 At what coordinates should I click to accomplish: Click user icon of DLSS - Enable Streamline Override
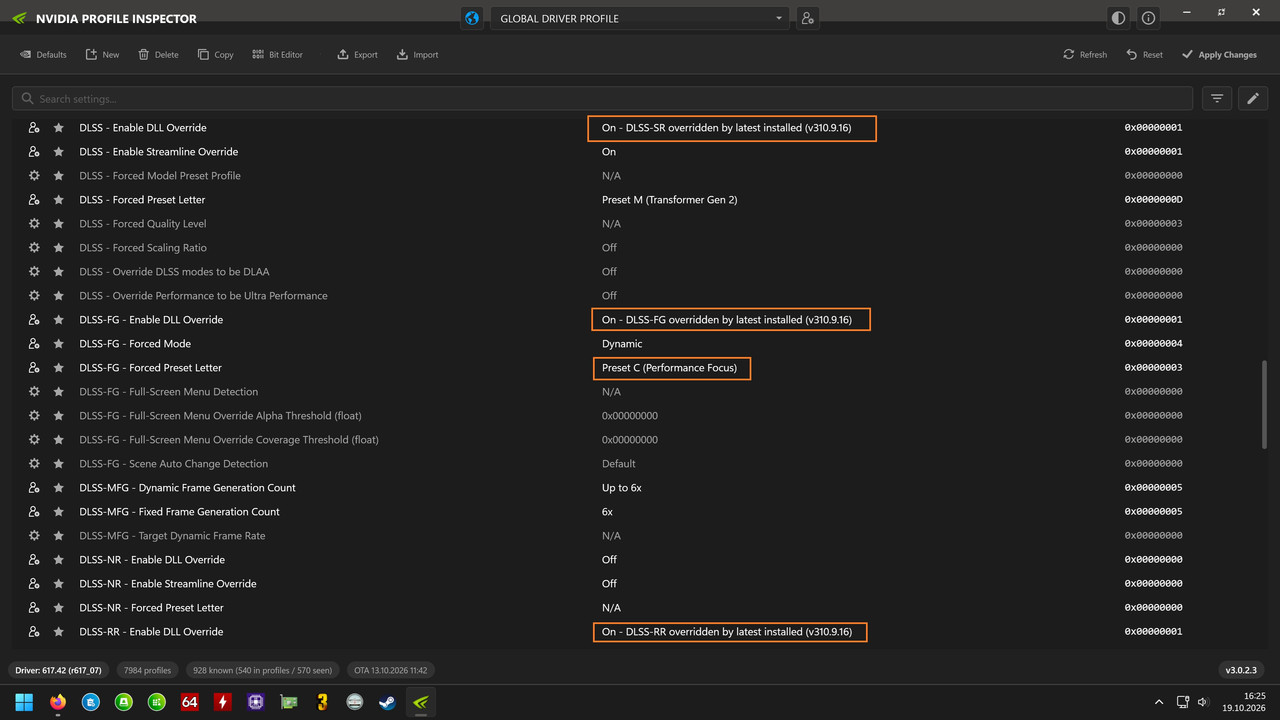[x=34, y=152]
